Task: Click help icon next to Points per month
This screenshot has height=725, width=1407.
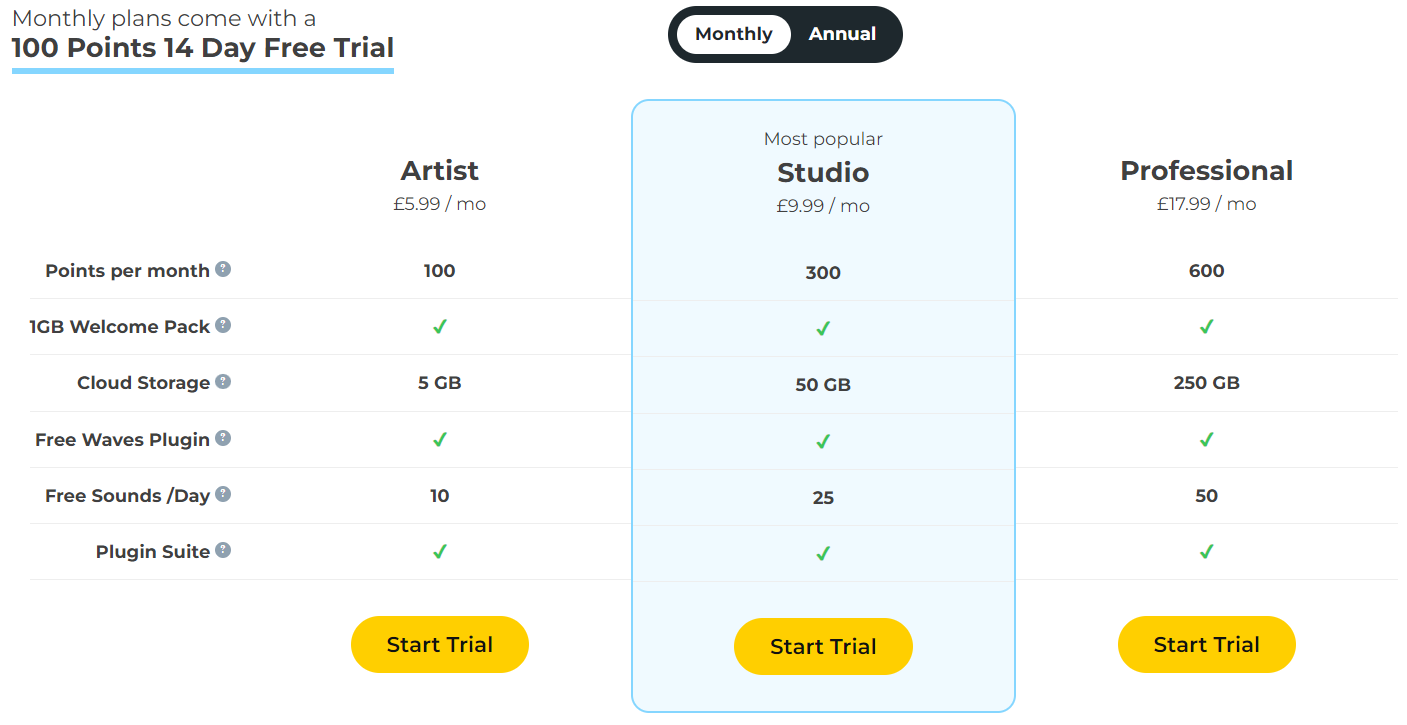Action: coord(224,269)
